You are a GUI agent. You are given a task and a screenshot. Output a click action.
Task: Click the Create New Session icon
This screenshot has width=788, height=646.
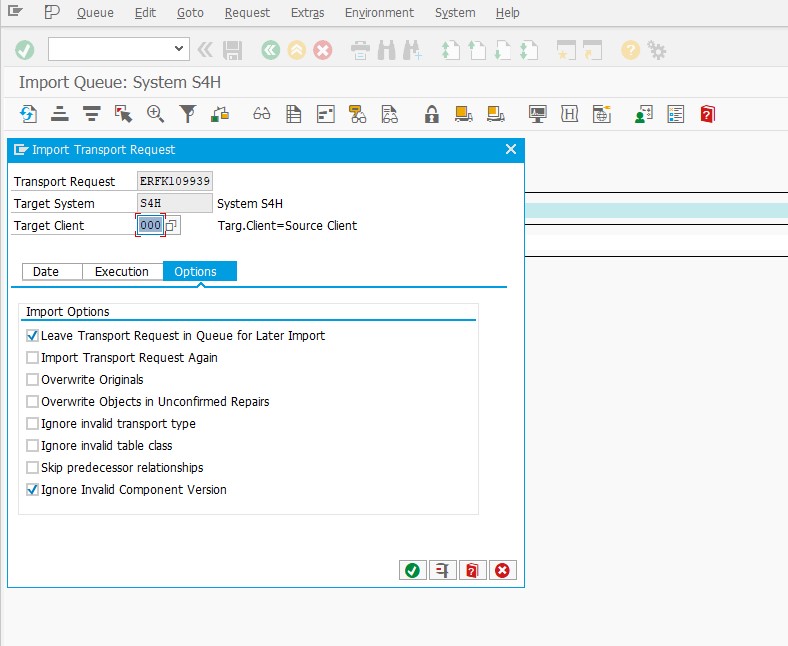coord(566,50)
